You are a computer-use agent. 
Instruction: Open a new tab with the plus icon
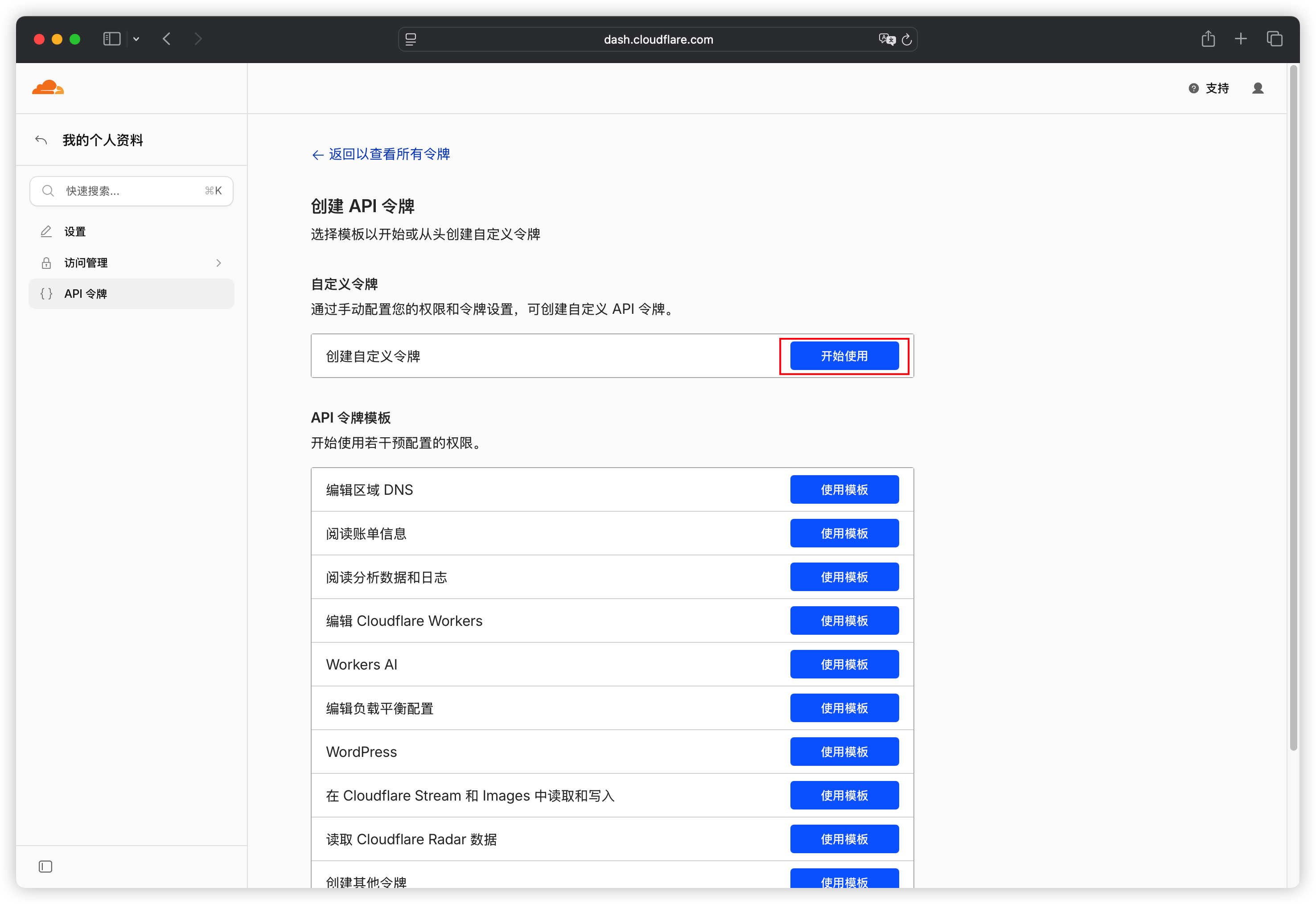point(1241,38)
